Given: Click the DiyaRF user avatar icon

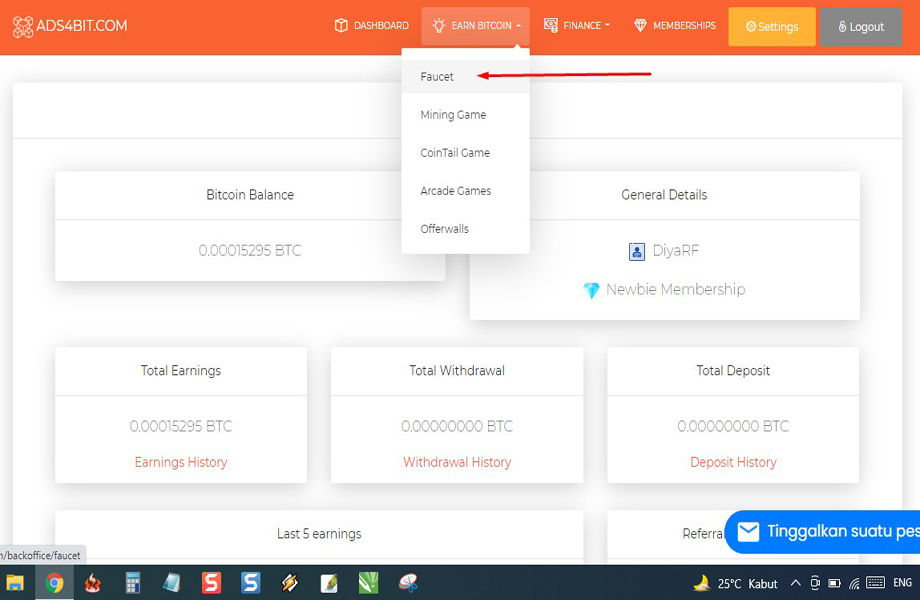Looking at the screenshot, I should point(637,251).
